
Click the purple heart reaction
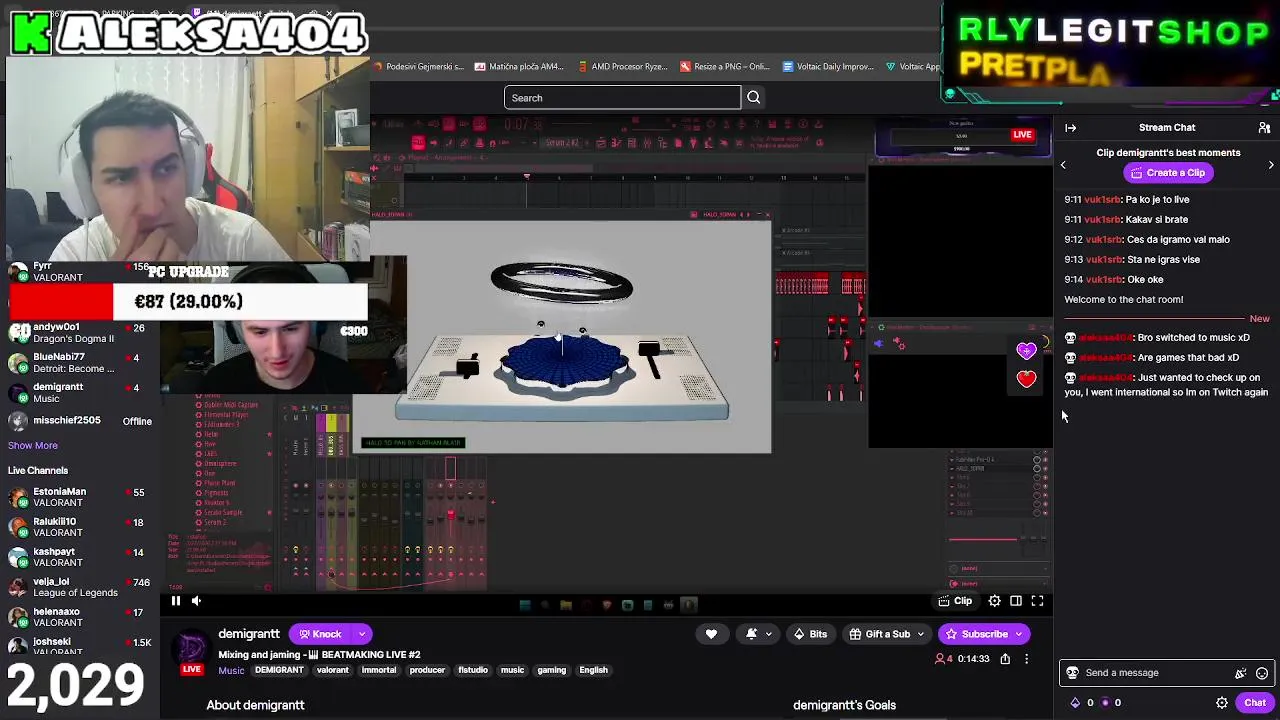point(1026,351)
